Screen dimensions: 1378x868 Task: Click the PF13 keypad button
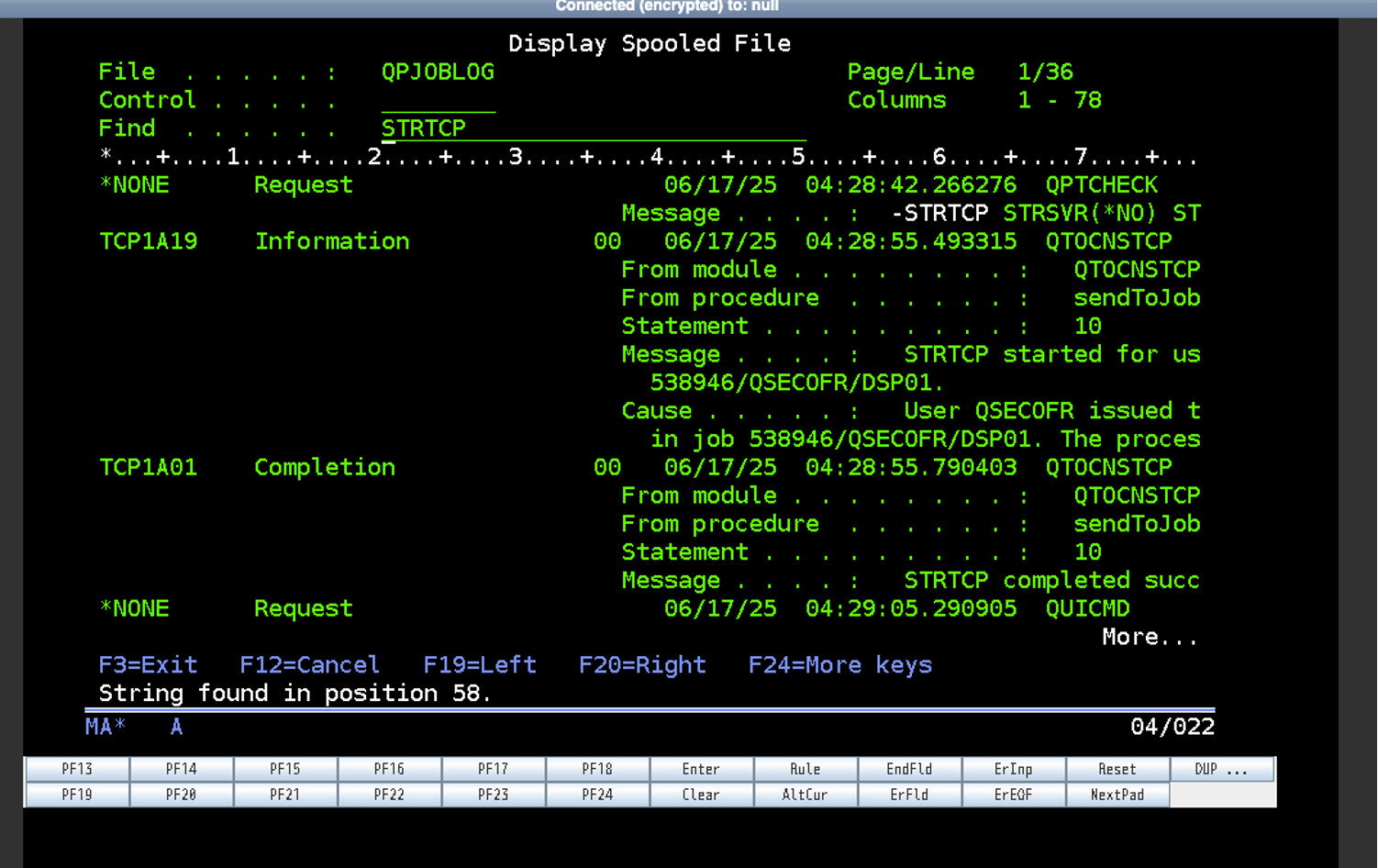[77, 769]
